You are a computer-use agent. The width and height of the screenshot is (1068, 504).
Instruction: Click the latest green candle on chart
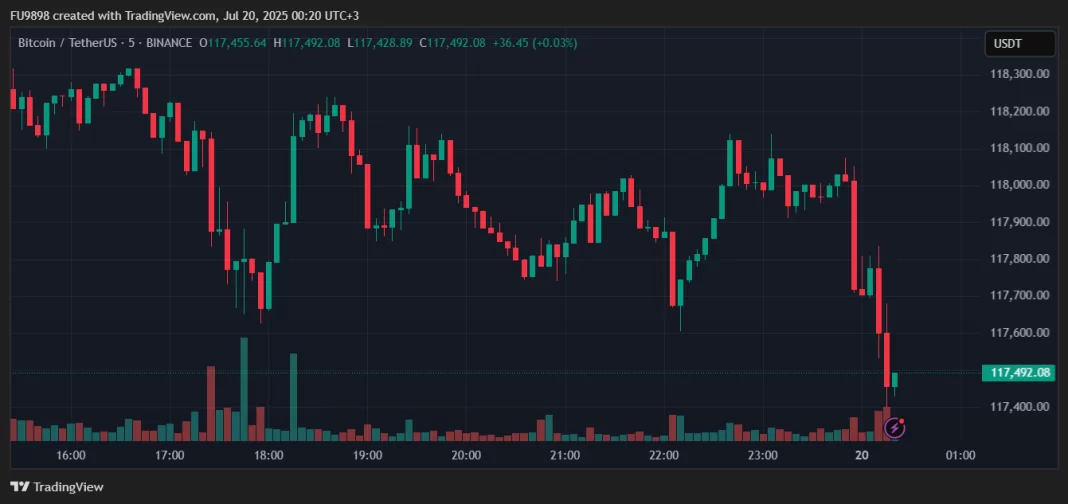(894, 380)
